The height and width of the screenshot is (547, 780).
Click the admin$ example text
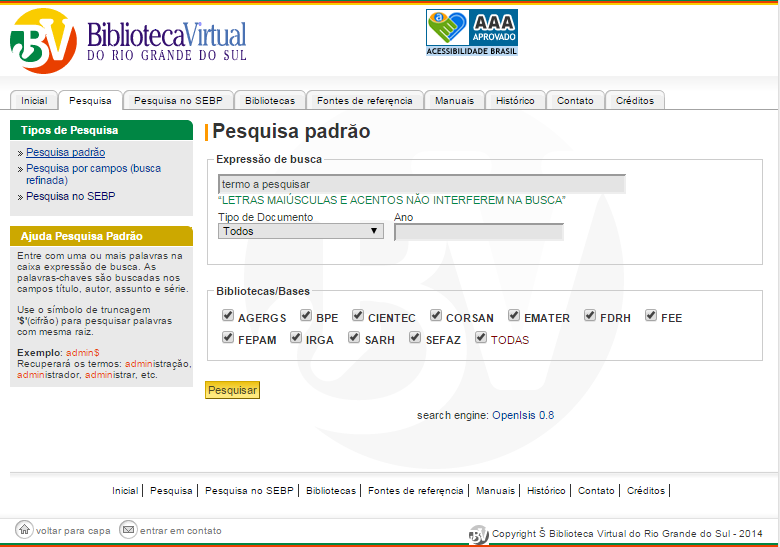pos(83,353)
